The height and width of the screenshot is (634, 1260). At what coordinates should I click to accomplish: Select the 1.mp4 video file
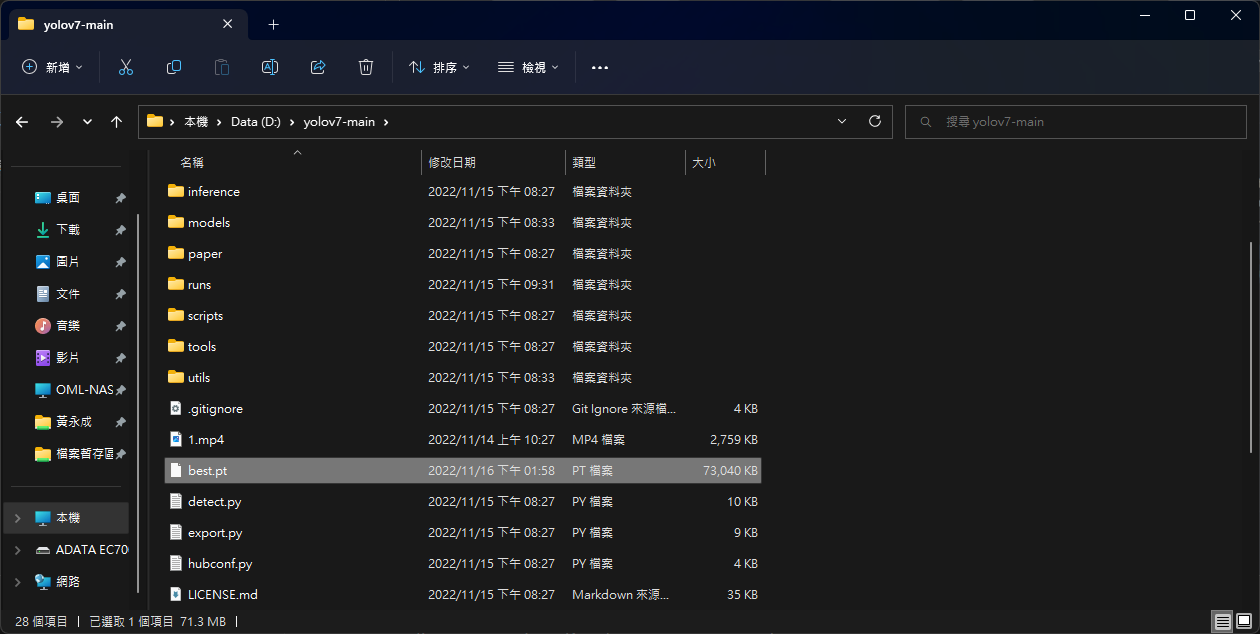coord(463,439)
